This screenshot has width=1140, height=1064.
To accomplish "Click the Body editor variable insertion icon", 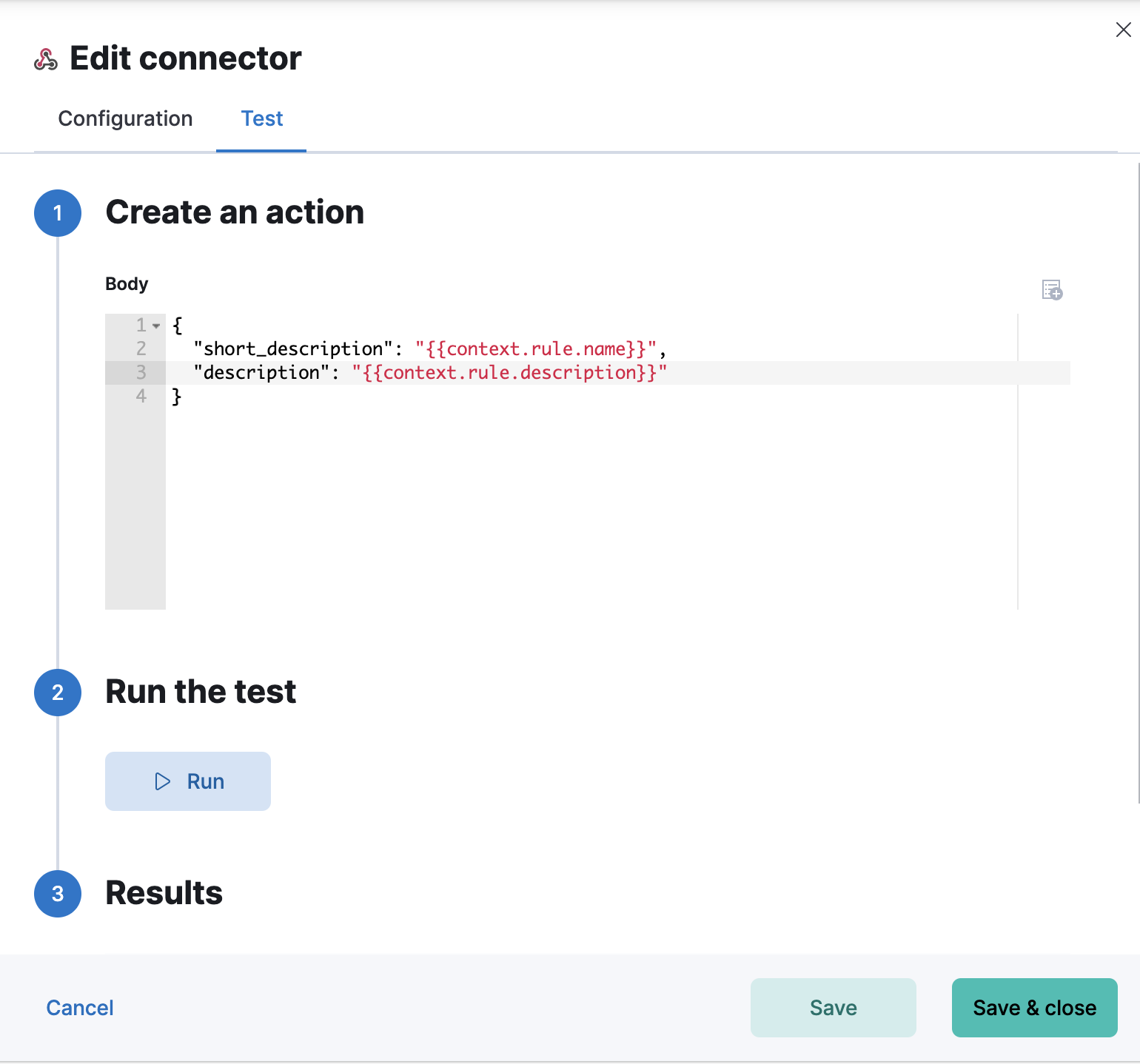I will [x=1051, y=289].
